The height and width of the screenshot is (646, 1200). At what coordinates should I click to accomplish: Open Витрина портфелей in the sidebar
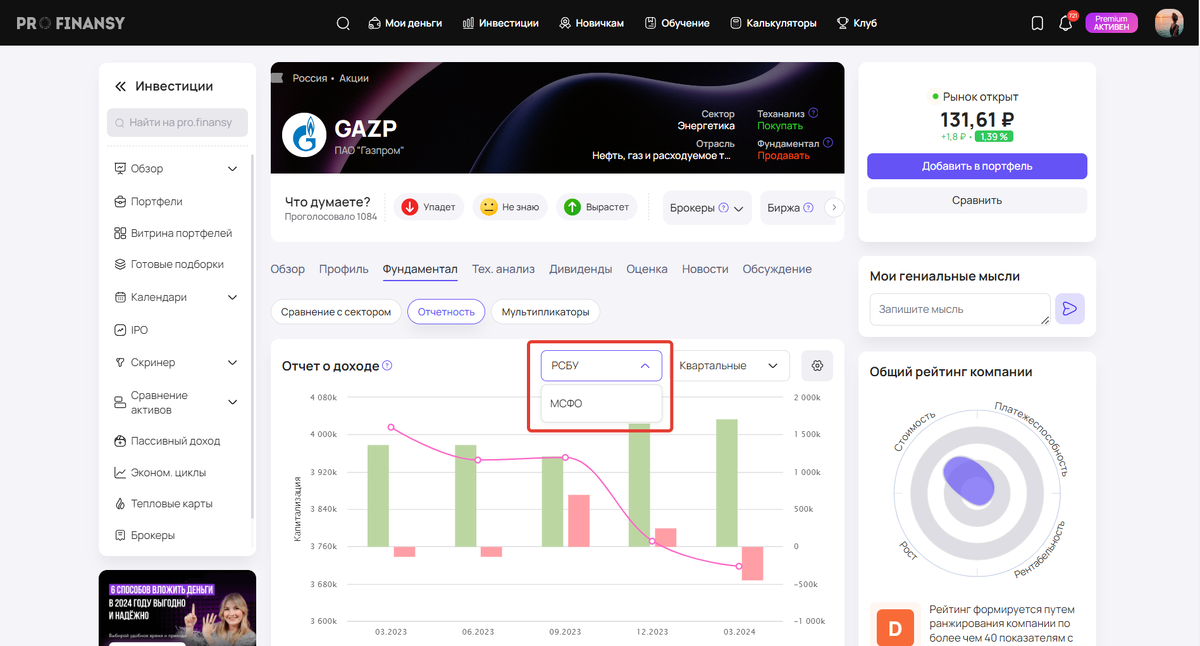[173, 233]
